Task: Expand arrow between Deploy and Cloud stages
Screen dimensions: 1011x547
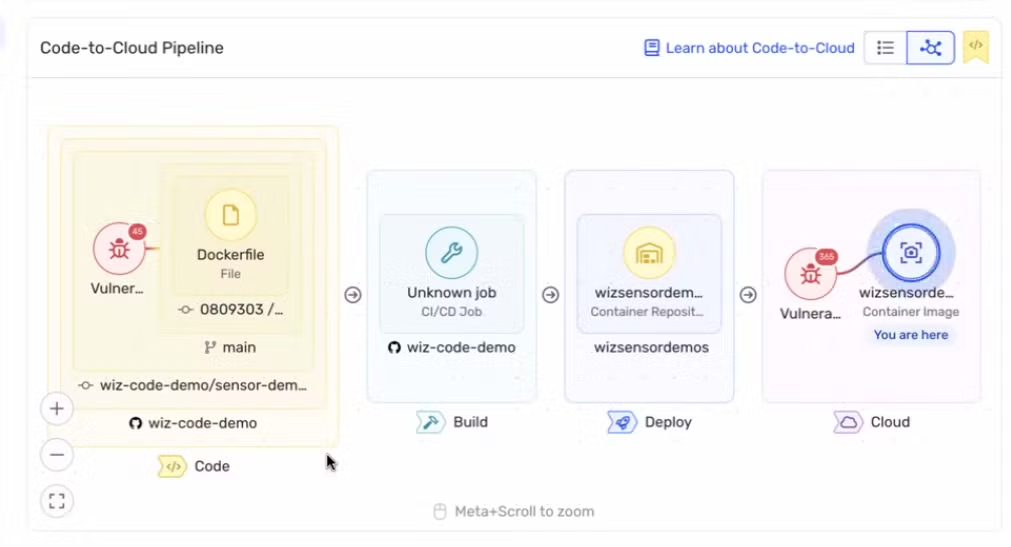Action: 748,295
